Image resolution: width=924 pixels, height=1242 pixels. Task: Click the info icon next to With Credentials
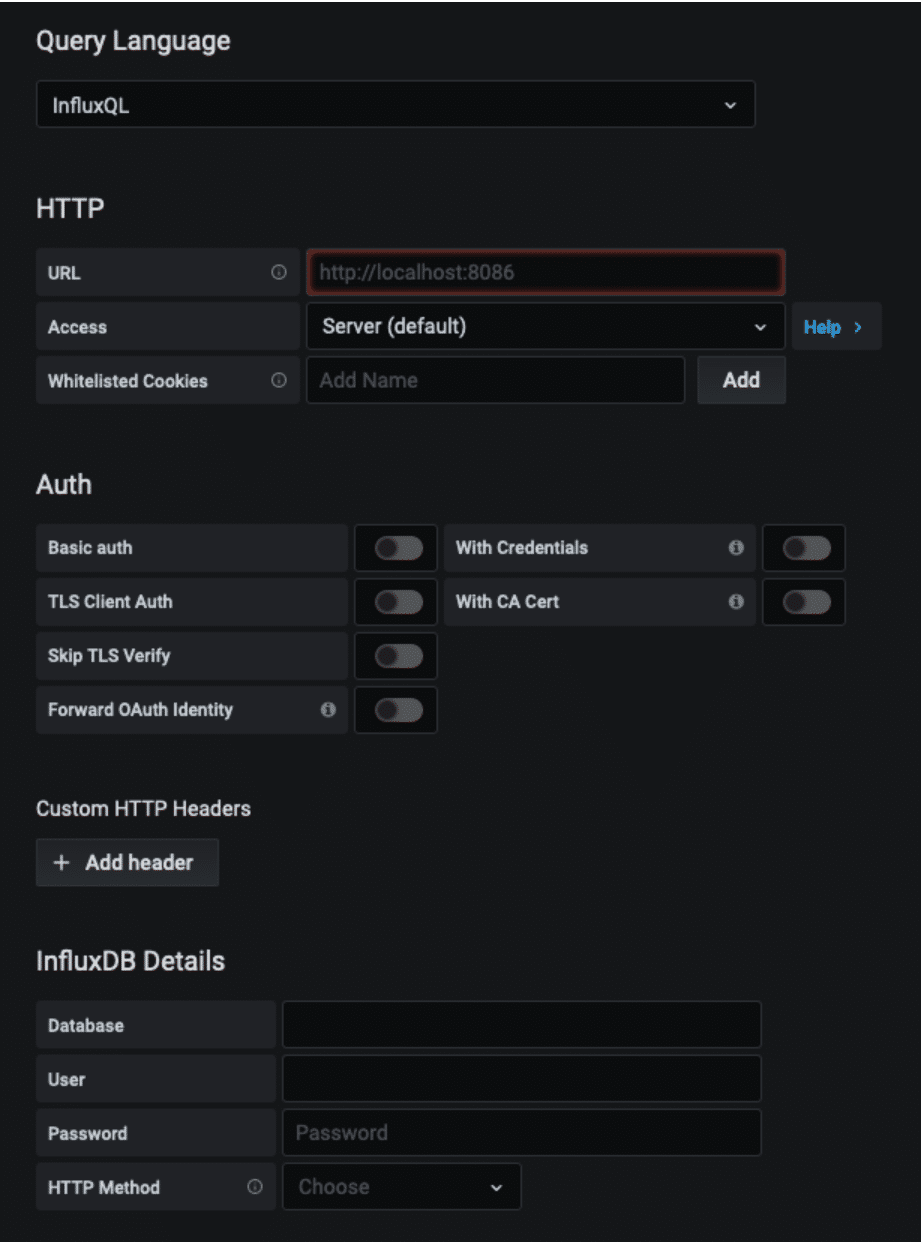click(736, 548)
